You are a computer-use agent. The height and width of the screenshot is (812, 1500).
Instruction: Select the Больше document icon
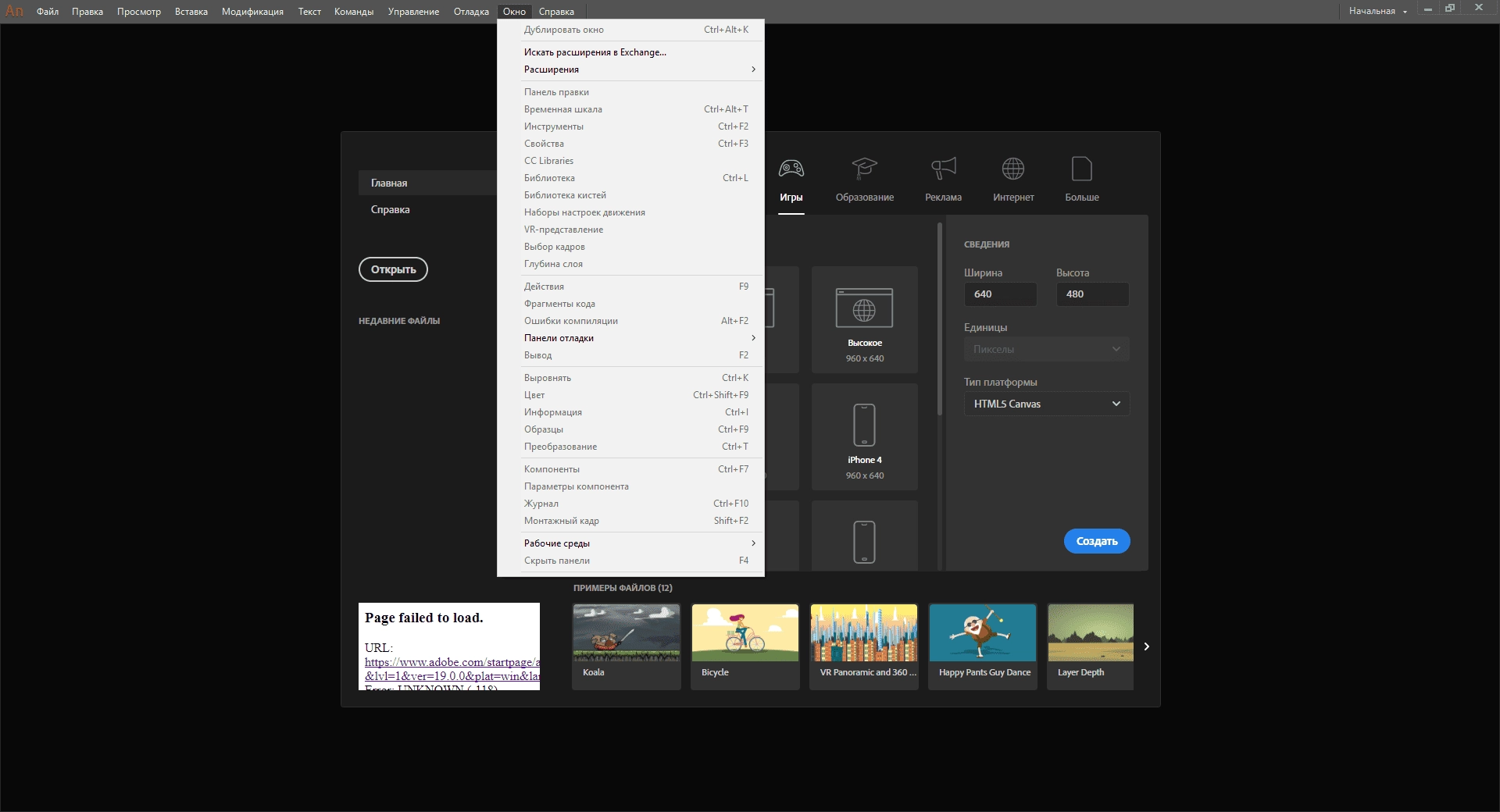point(1082,169)
